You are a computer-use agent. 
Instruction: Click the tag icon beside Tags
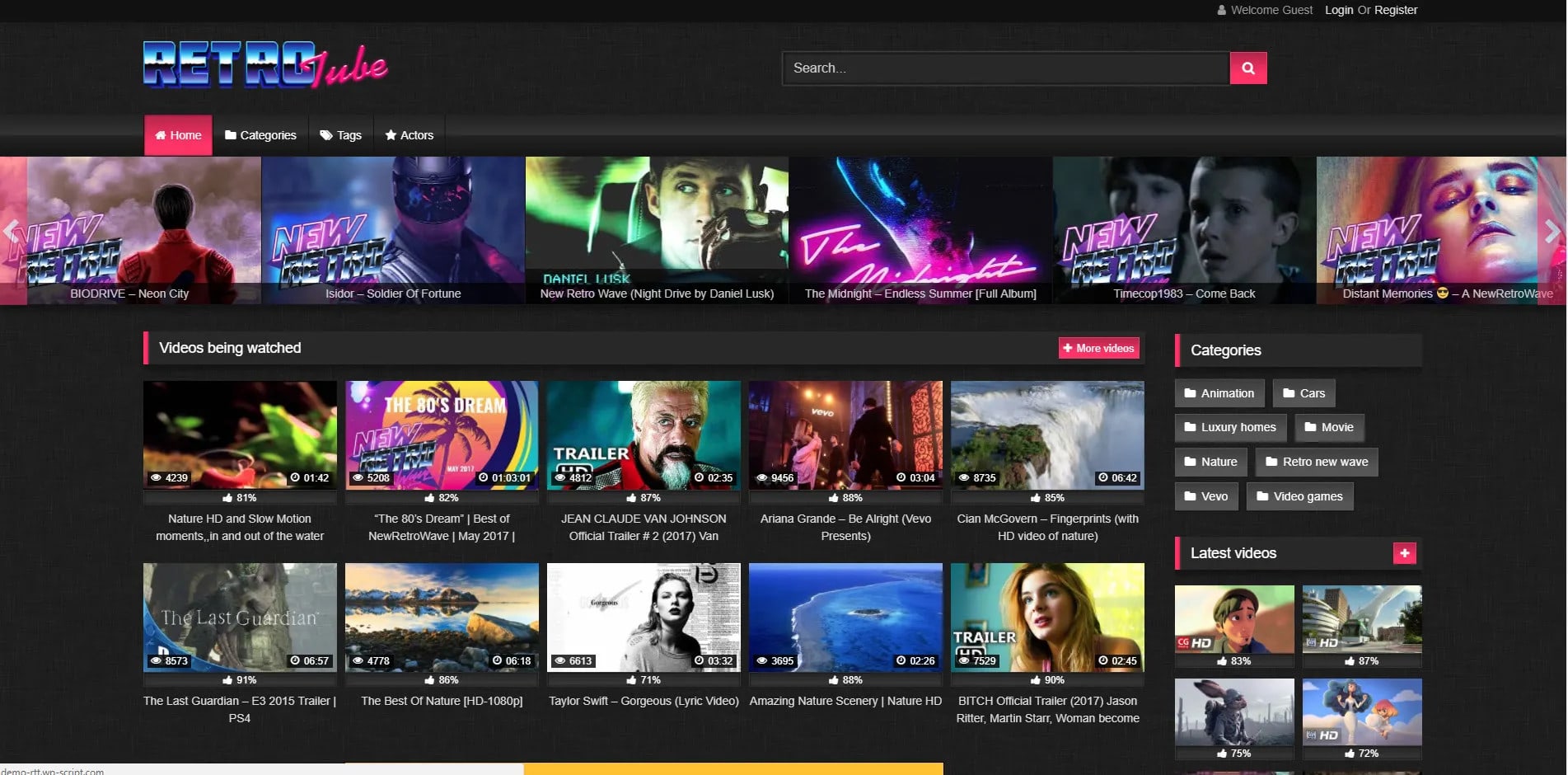(x=326, y=135)
